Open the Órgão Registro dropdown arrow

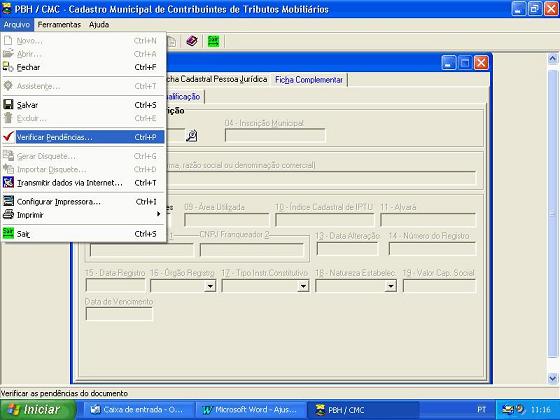tap(210, 286)
